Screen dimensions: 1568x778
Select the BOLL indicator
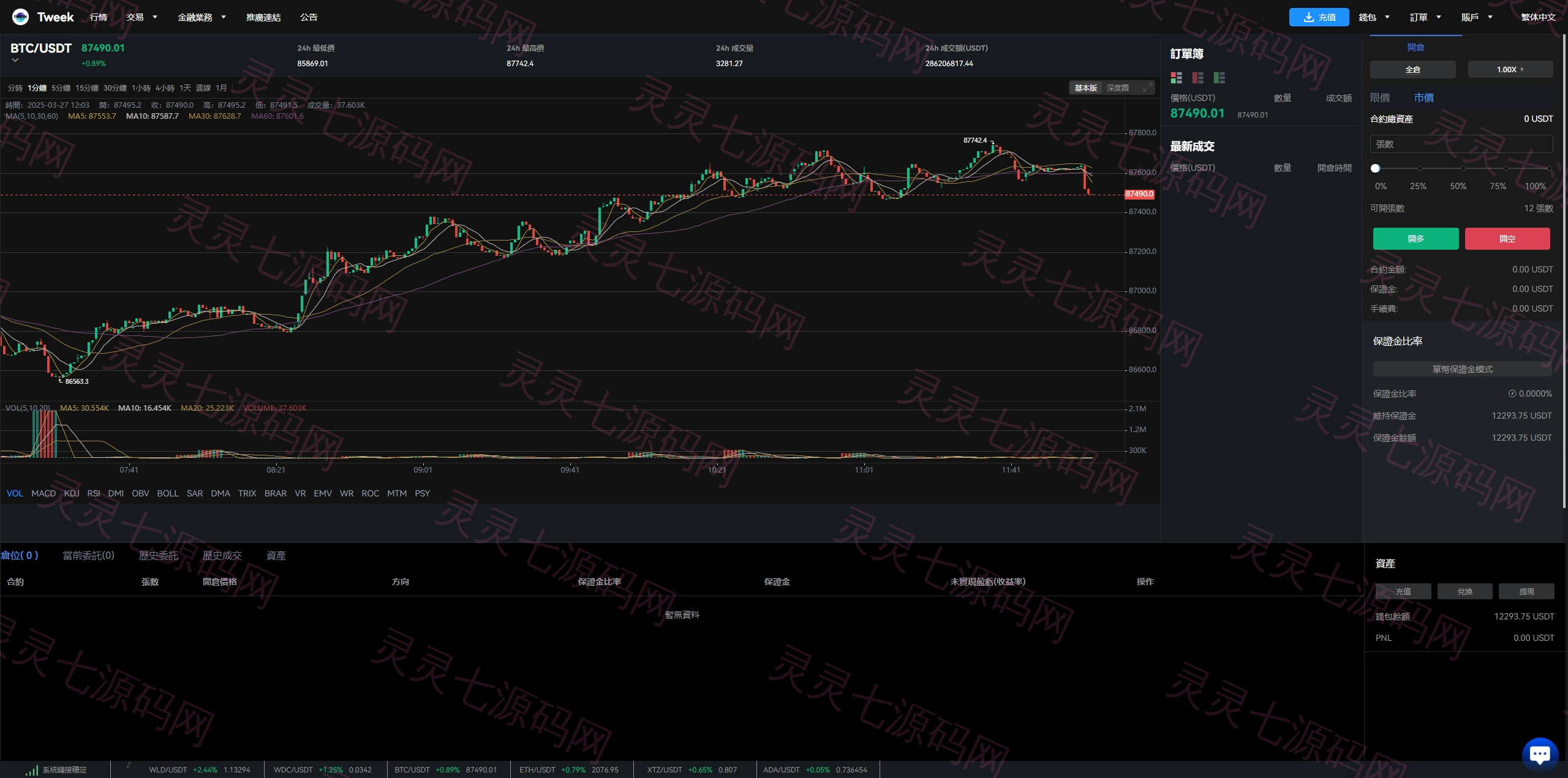(168, 493)
